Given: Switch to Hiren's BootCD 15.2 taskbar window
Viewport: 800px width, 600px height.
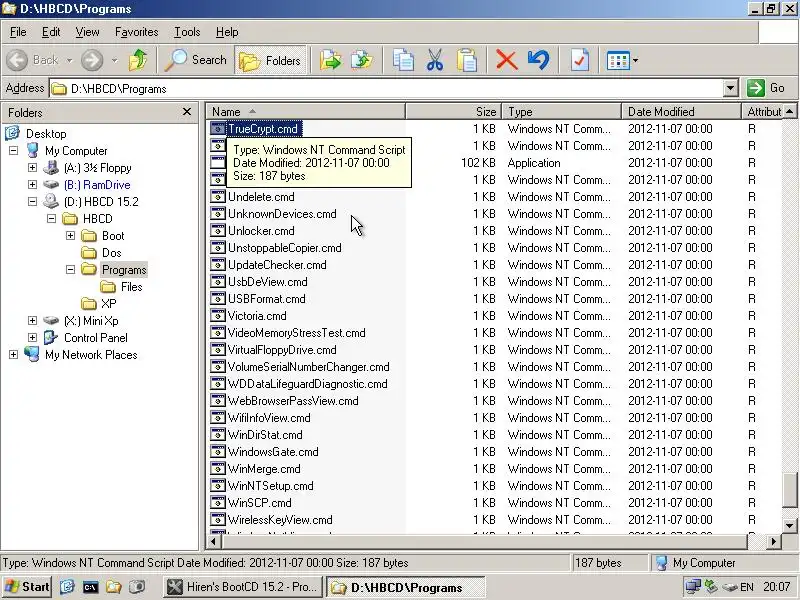Looking at the screenshot, I should (243, 587).
